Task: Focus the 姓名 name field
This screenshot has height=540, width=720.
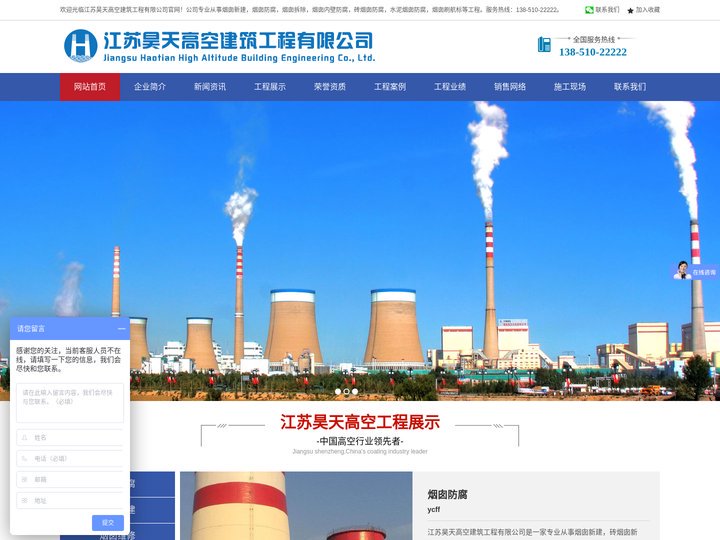Action: click(x=70, y=438)
